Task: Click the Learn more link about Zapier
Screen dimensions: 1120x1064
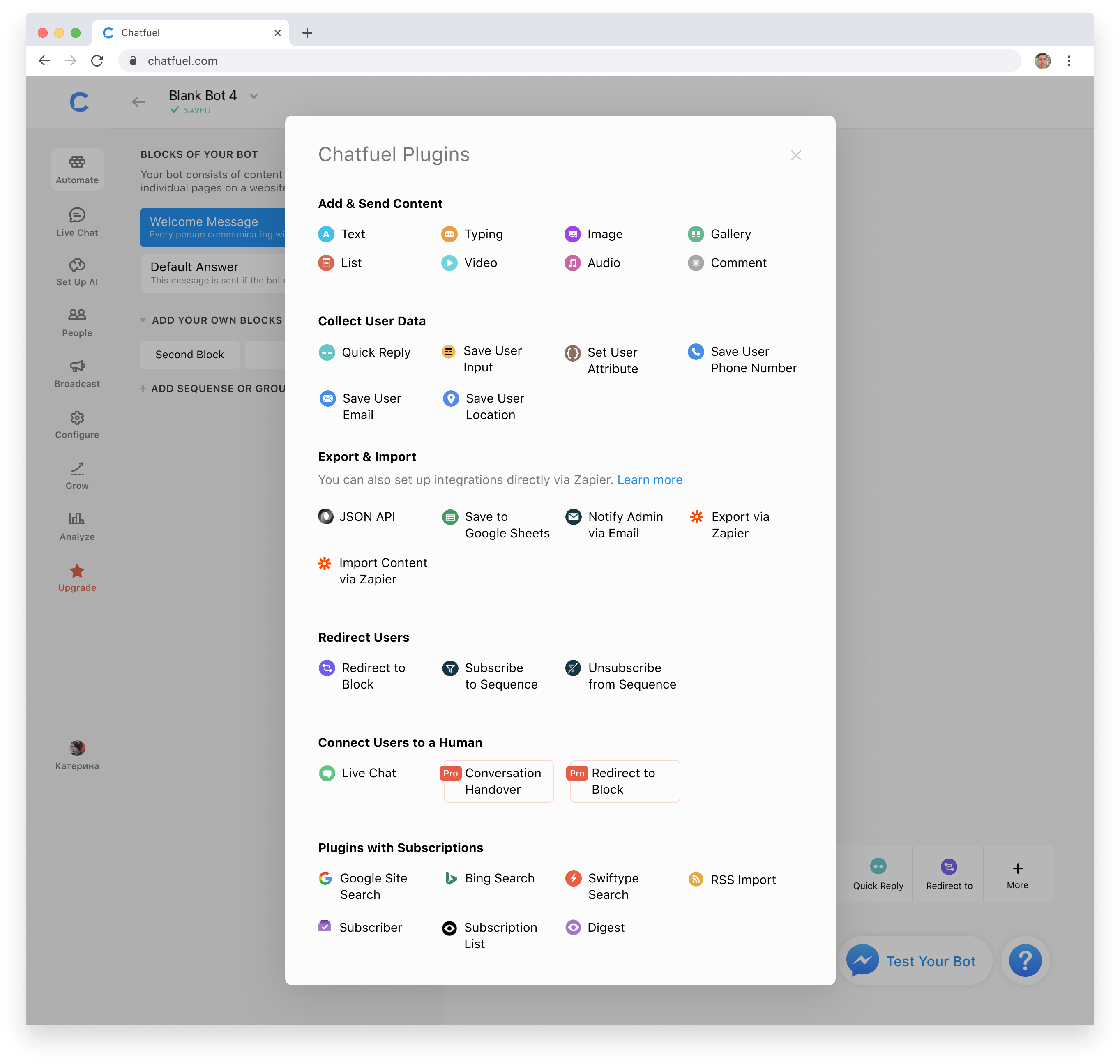Action: click(649, 479)
